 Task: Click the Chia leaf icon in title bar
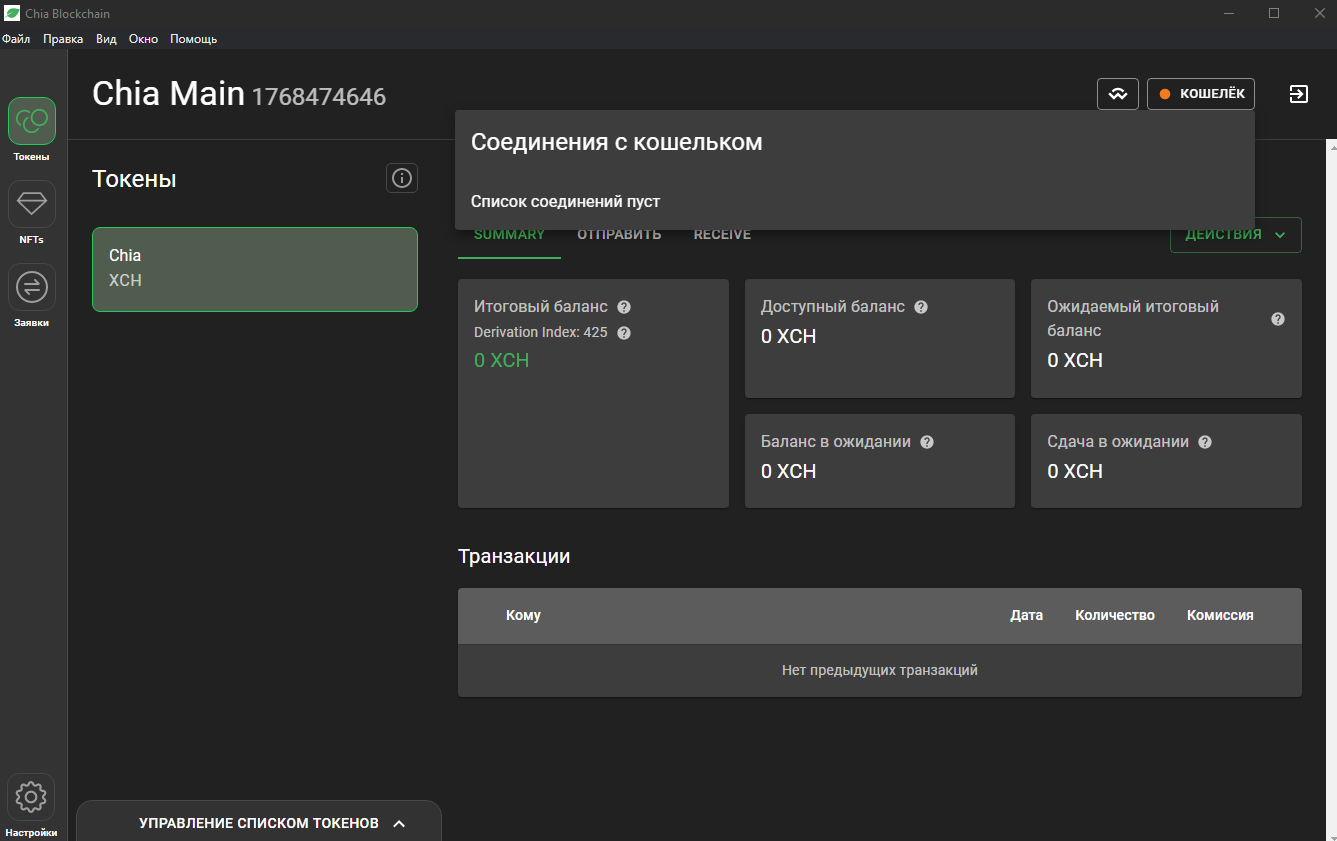12,13
